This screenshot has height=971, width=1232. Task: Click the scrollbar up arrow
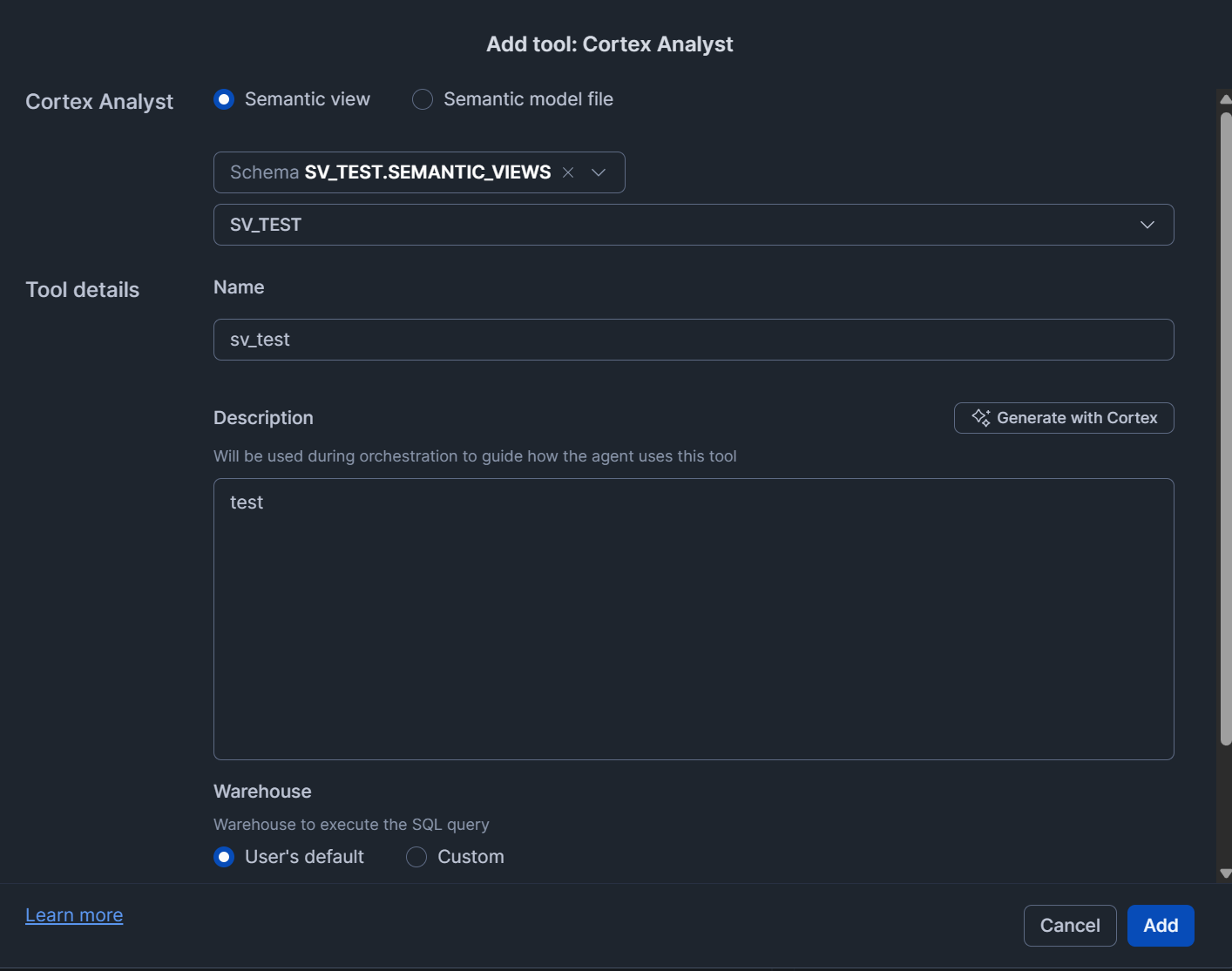pyautogui.click(x=1225, y=99)
